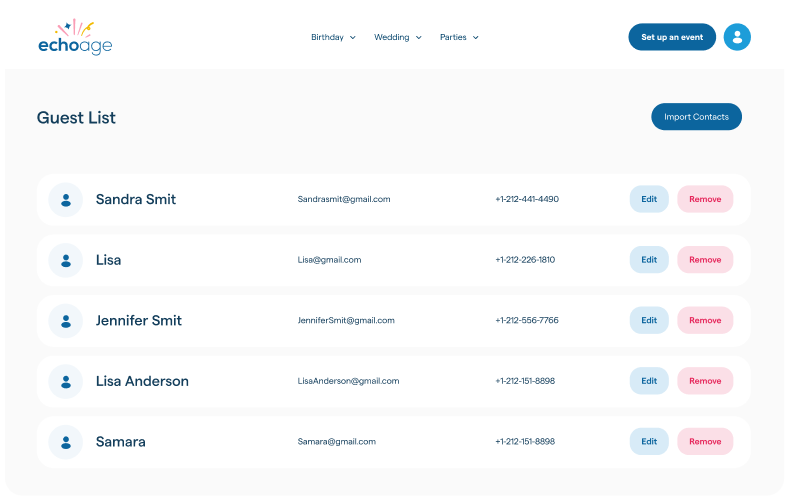Click Lisa Anderson's avatar icon

(65, 381)
